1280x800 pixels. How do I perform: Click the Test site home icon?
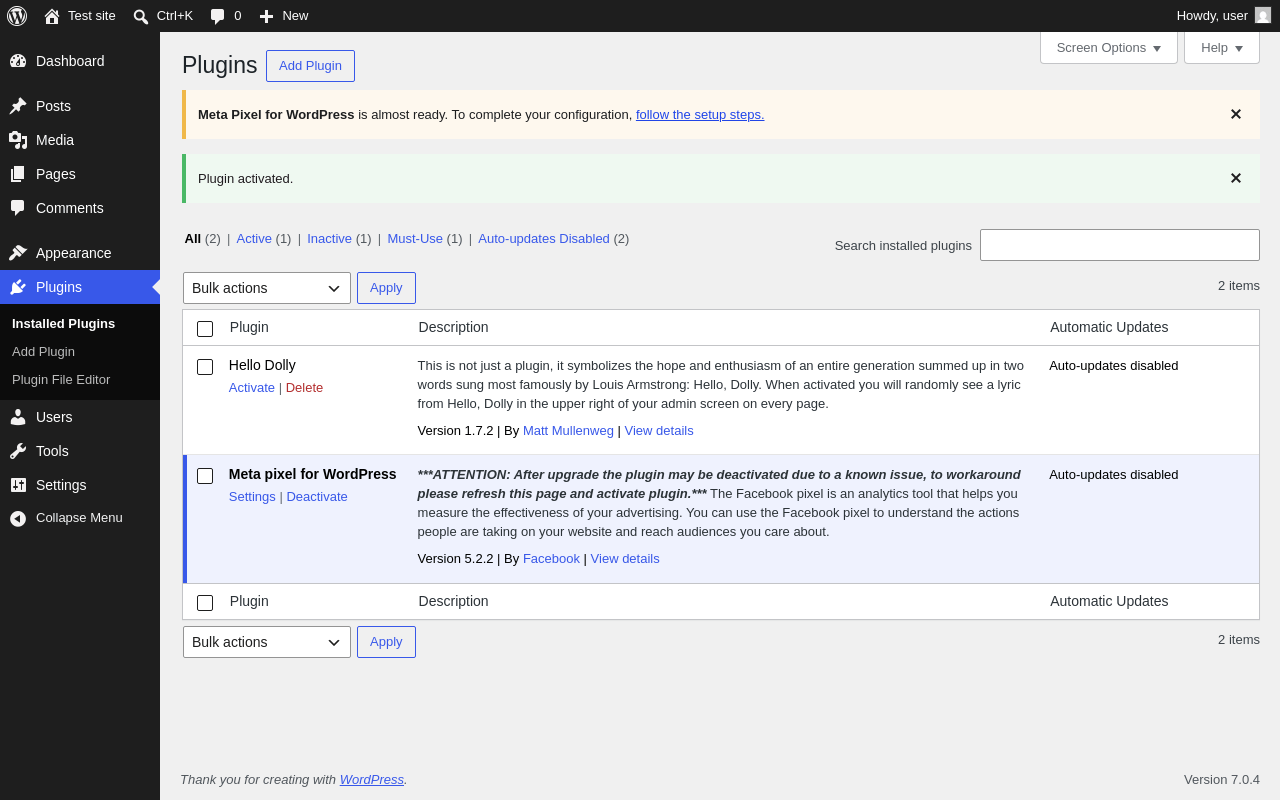click(52, 16)
